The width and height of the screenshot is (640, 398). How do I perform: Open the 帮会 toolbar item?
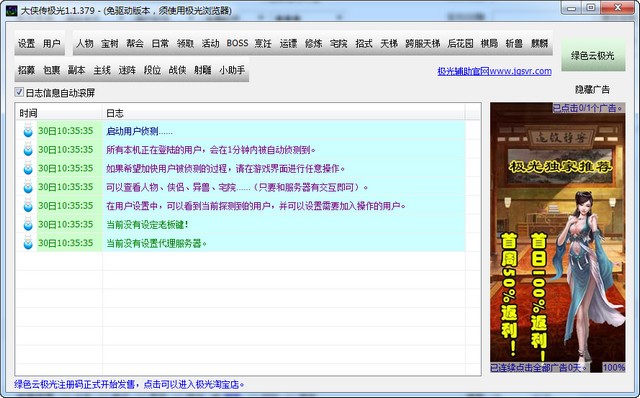click(135, 43)
